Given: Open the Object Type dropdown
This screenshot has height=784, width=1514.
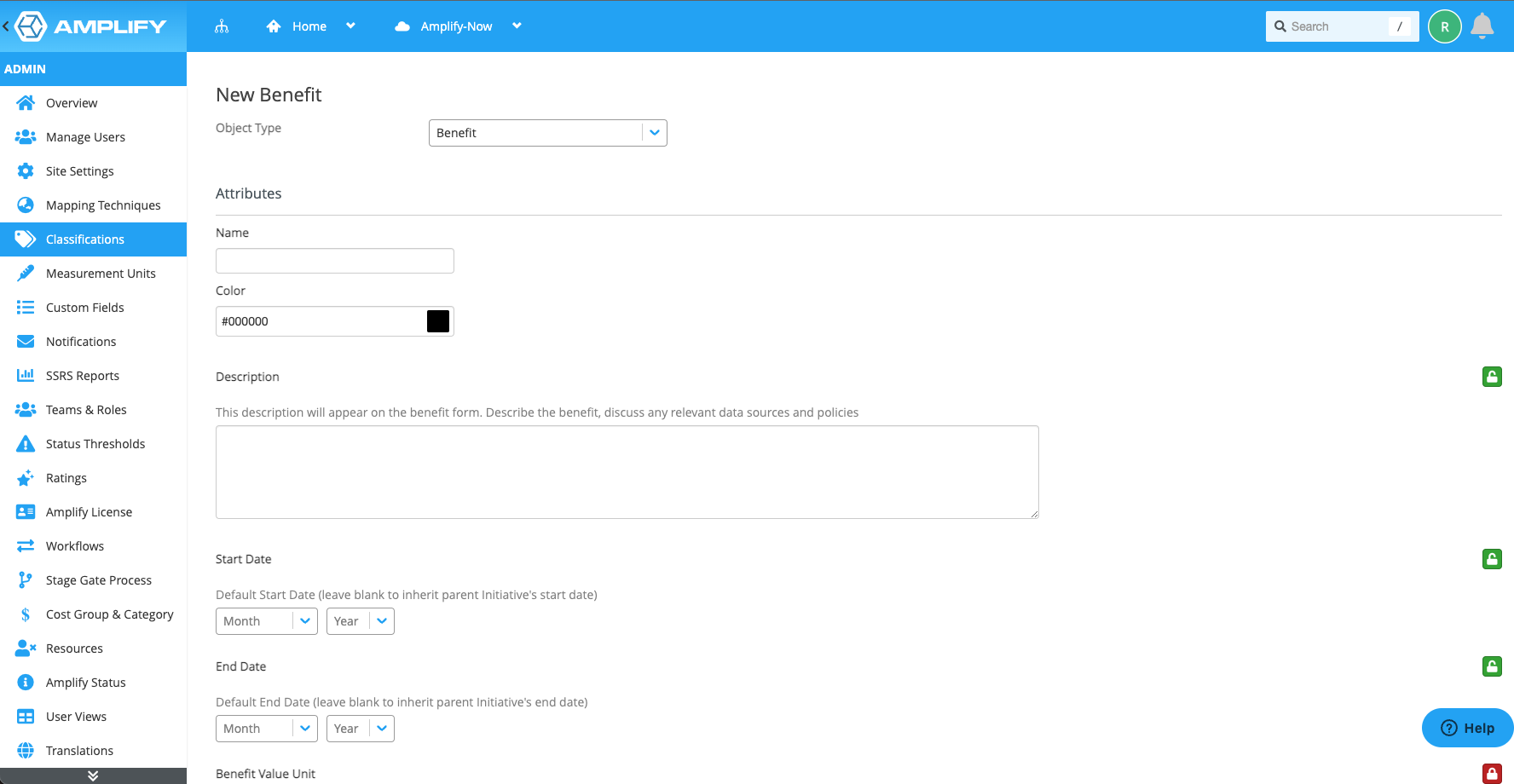Looking at the screenshot, I should (x=654, y=133).
